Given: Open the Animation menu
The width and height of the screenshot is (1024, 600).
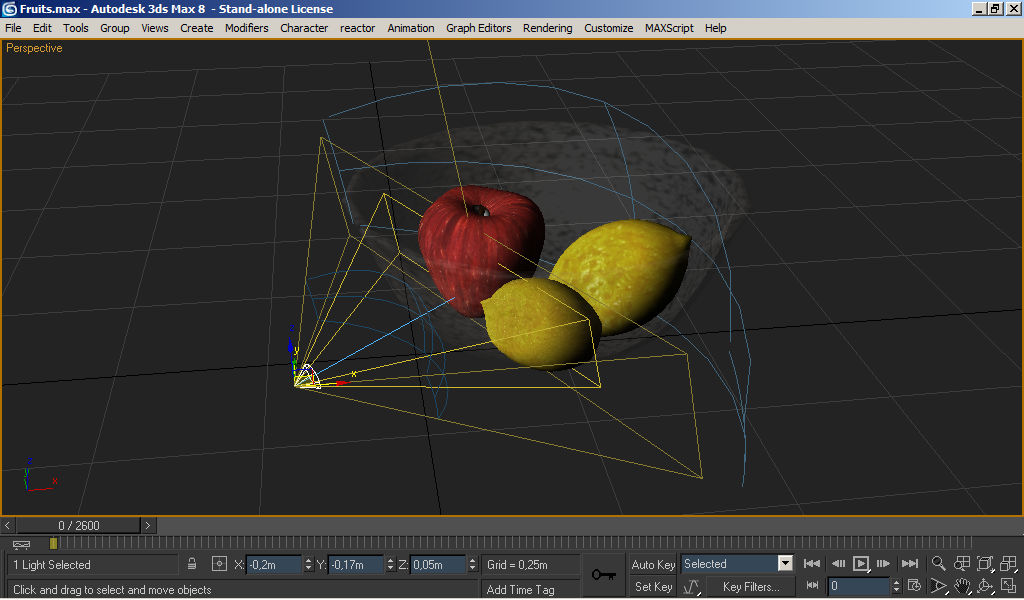Looking at the screenshot, I should (x=411, y=28).
